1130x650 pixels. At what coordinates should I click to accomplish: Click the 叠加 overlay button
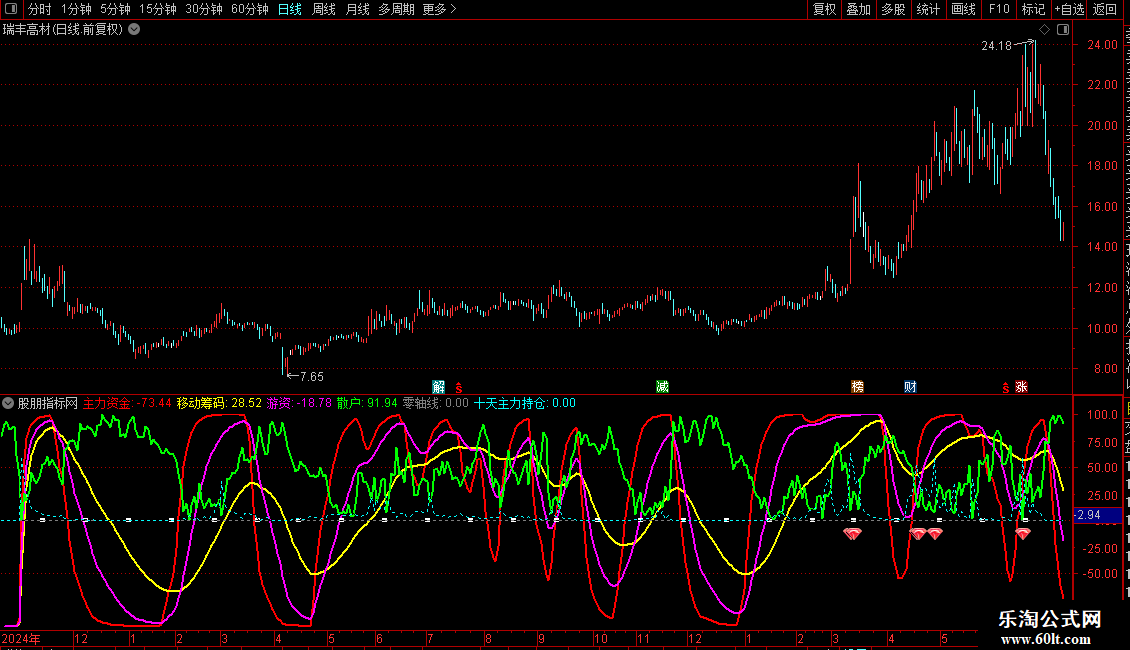click(x=858, y=9)
